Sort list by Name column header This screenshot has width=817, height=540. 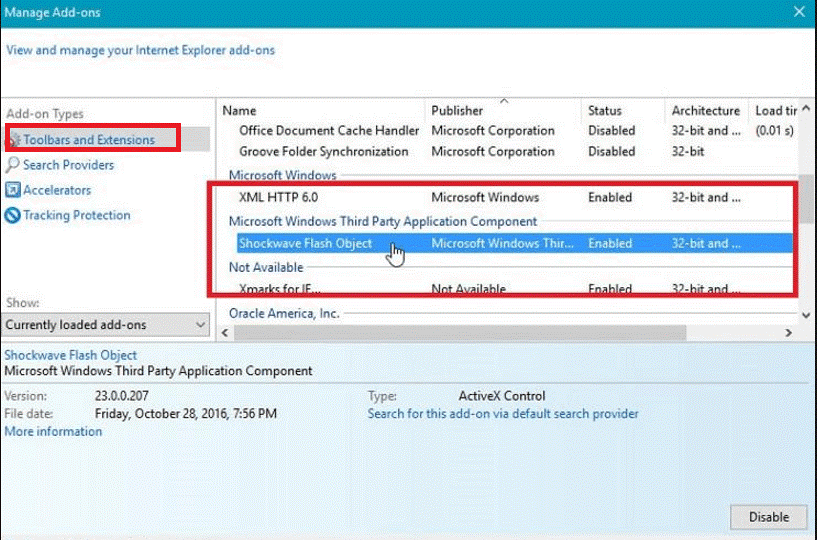point(239,111)
